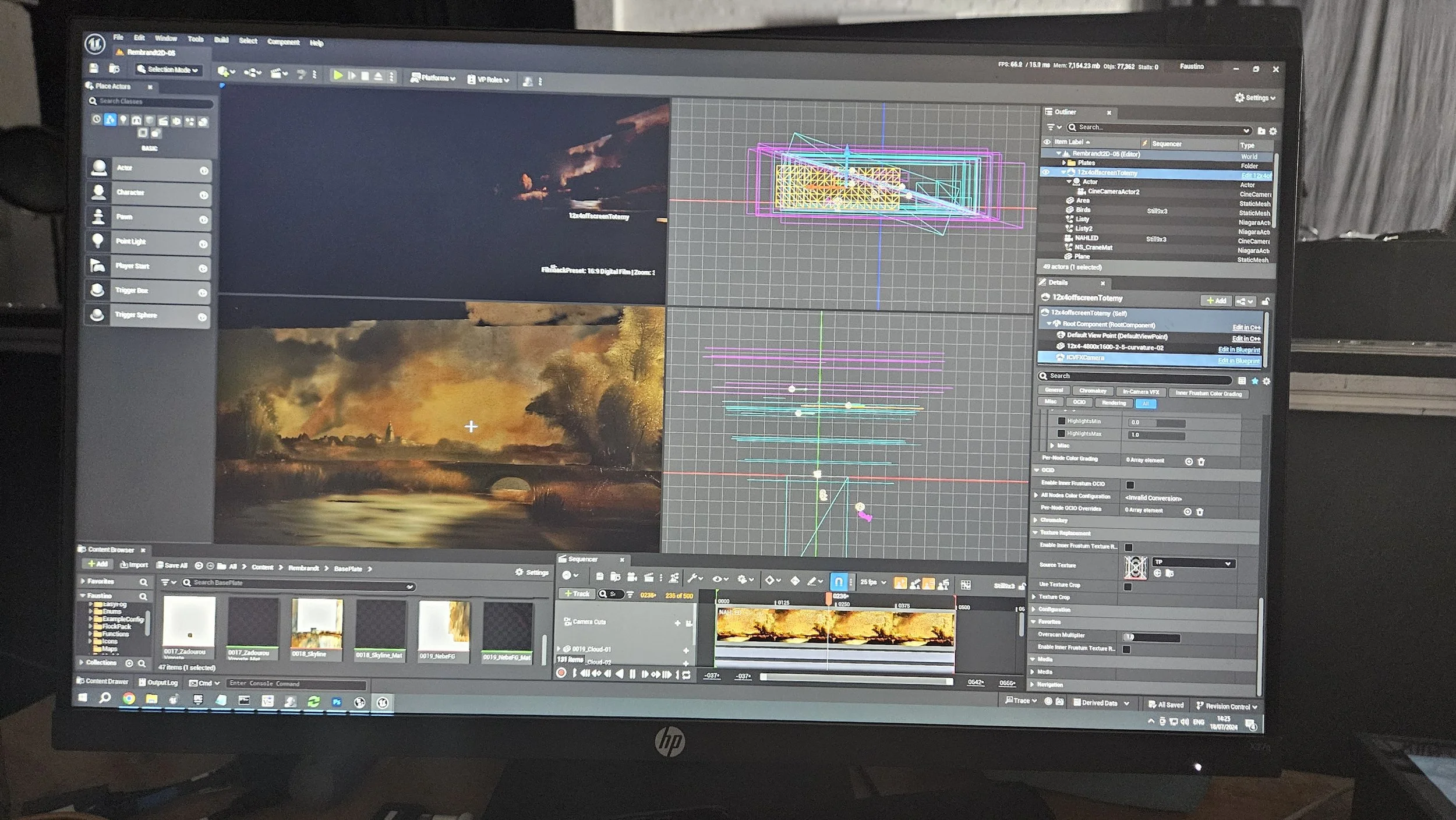Click Save All in Content Browser
This screenshot has width=1456, height=820.
[x=172, y=565]
